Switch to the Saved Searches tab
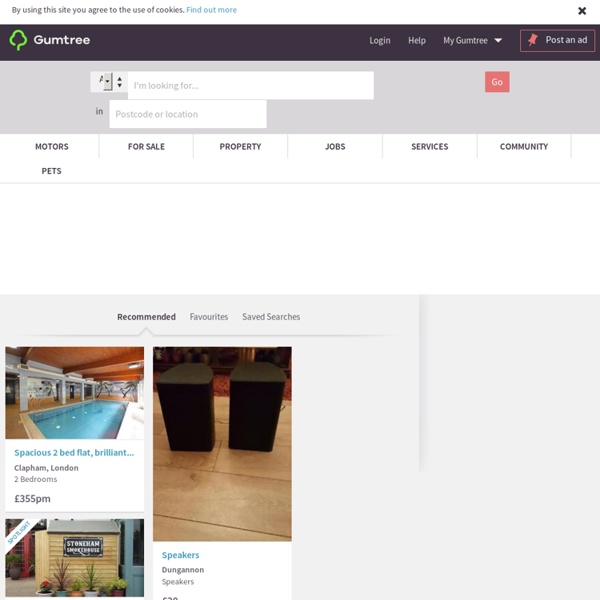This screenshot has height=600, width=600. click(271, 317)
